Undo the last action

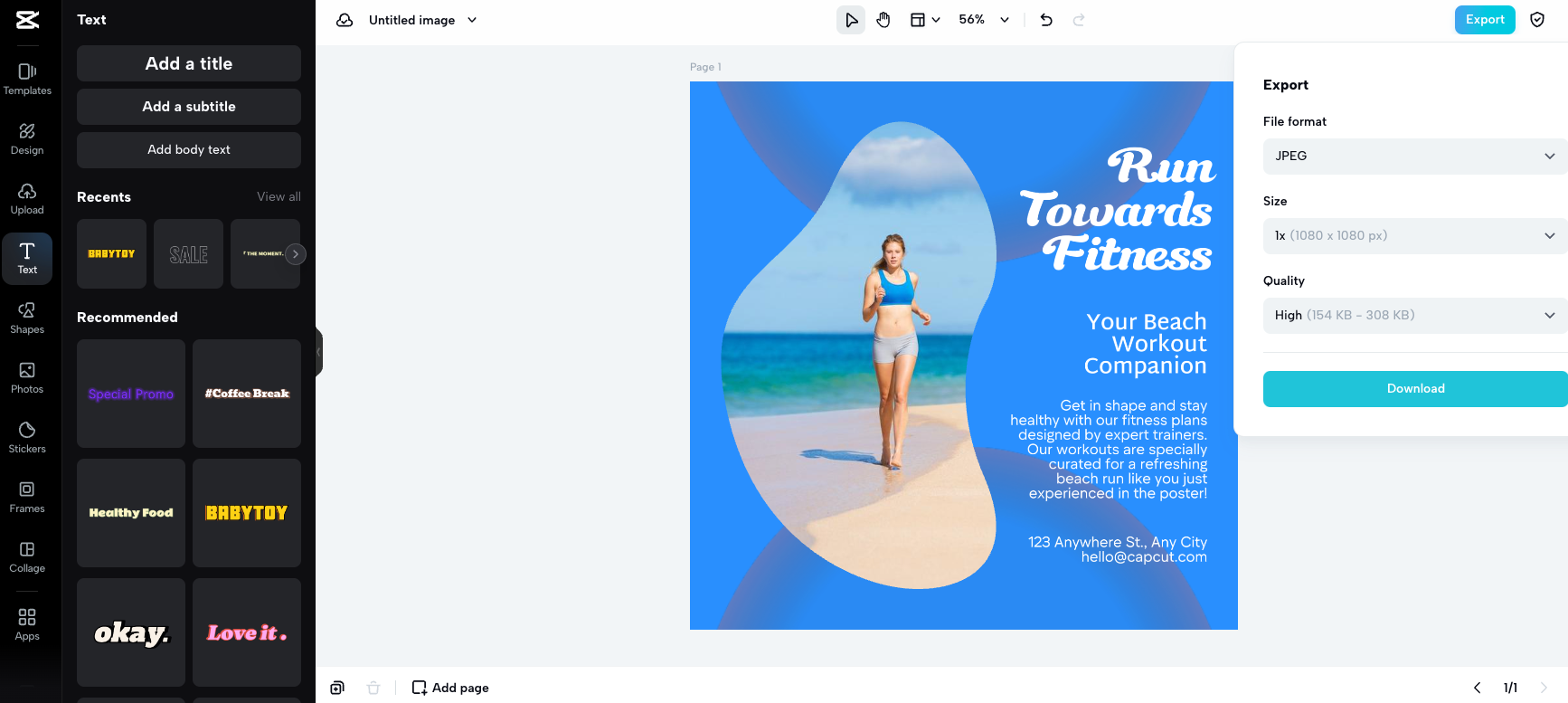click(x=1046, y=20)
